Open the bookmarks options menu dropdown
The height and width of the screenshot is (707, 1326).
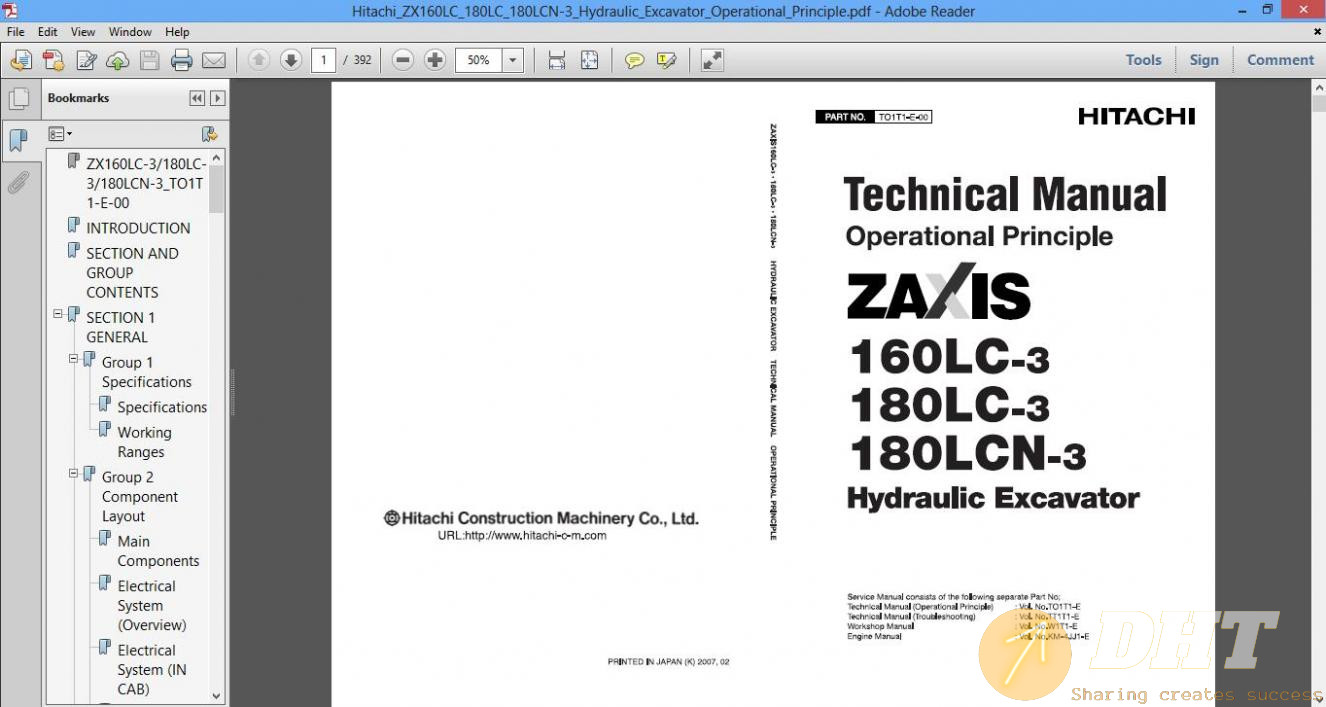click(x=60, y=133)
